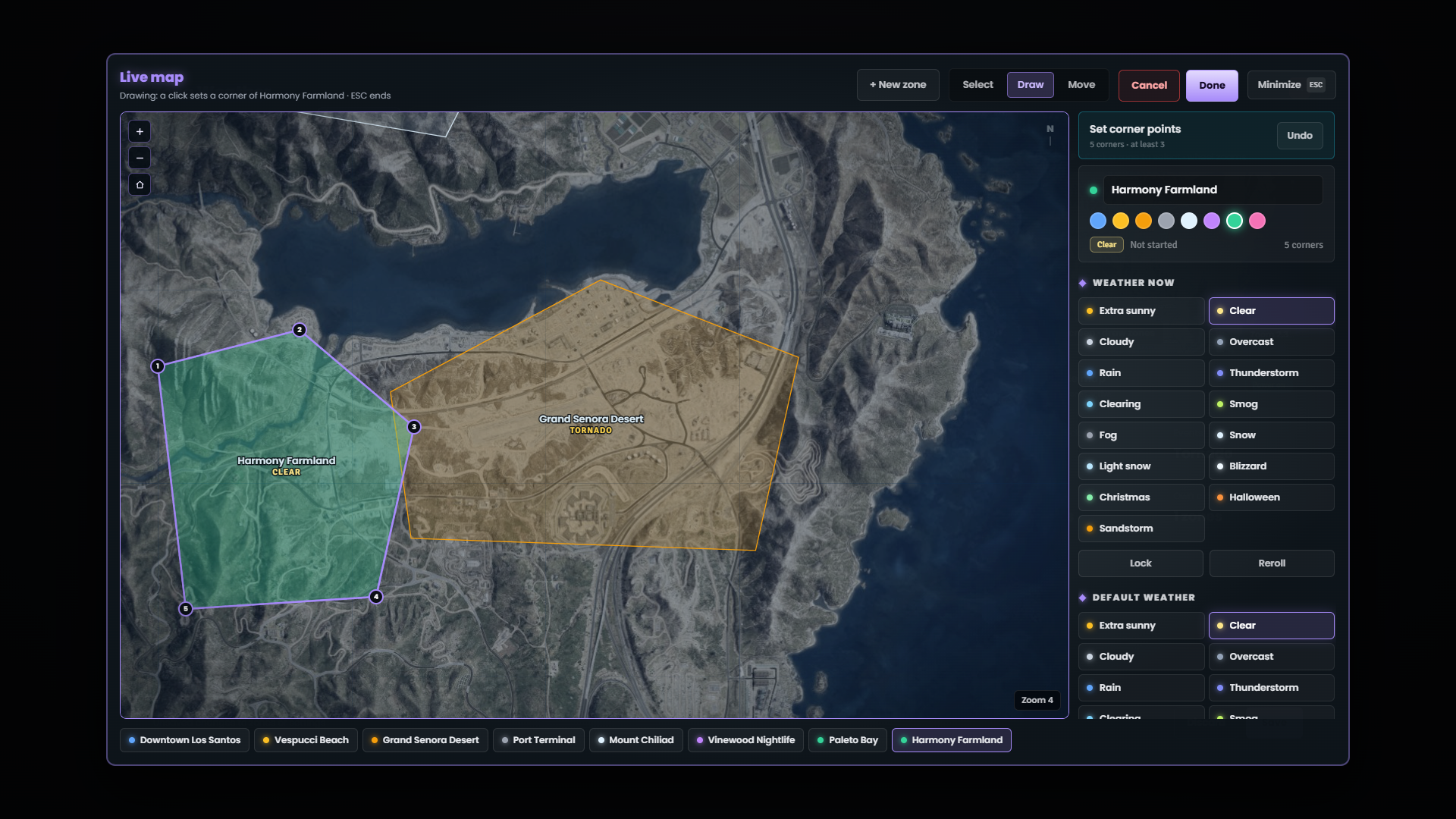Minimize the live map panel
1456x819 pixels.
[x=1291, y=85]
